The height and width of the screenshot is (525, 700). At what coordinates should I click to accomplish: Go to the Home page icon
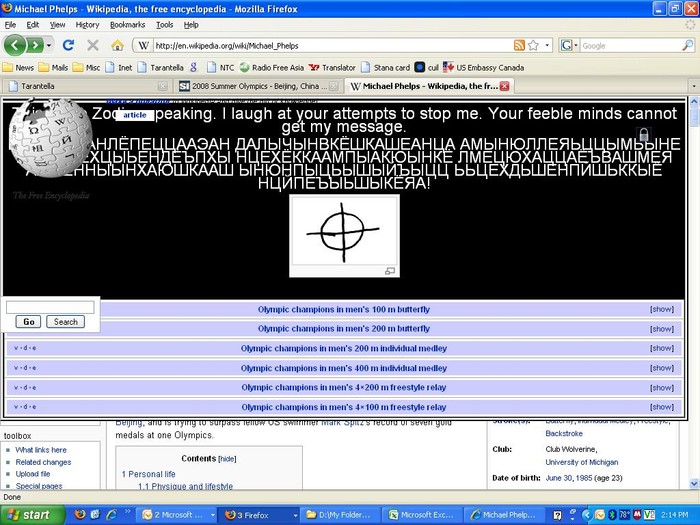(117, 45)
